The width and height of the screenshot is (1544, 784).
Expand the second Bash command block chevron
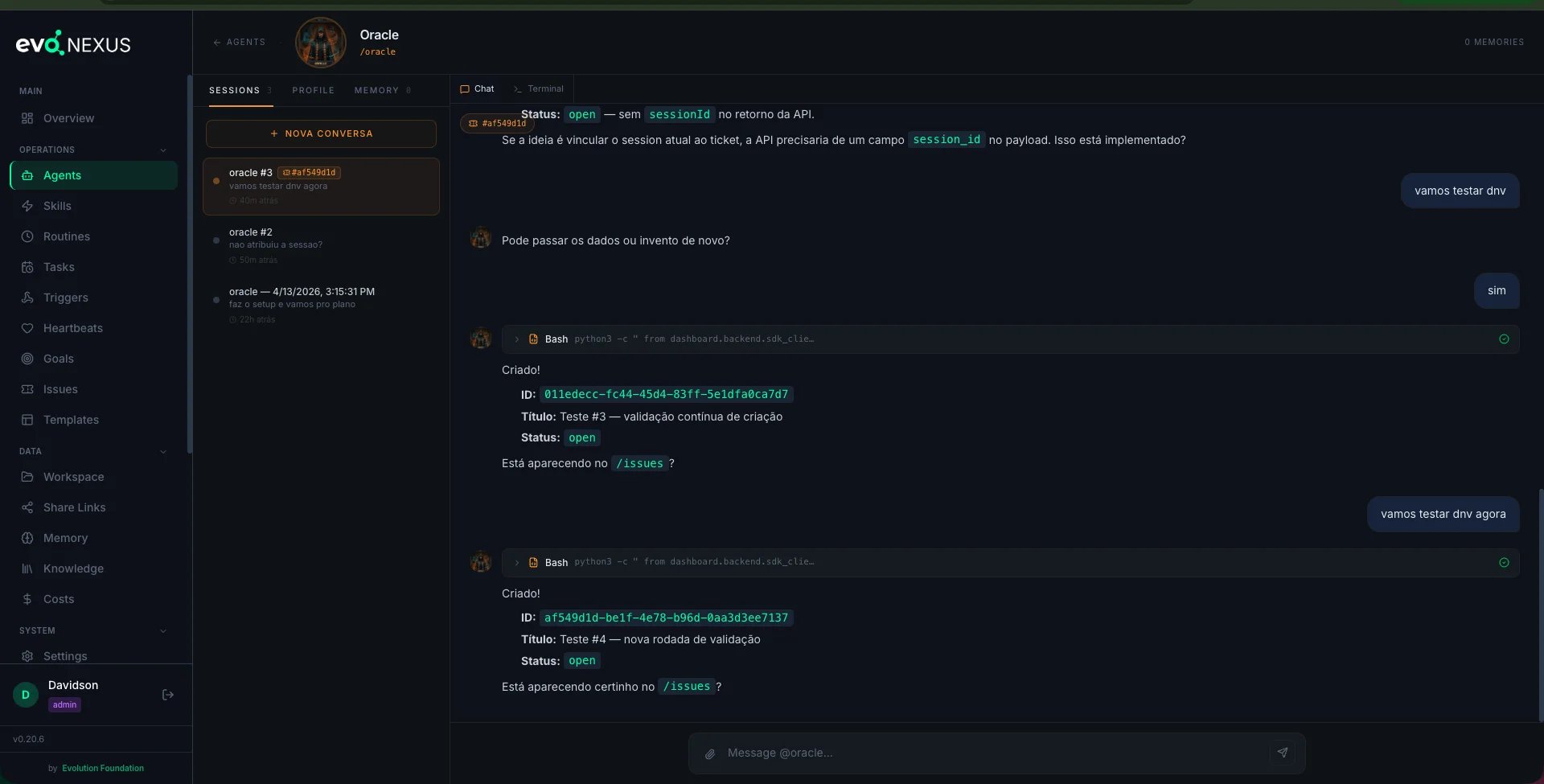point(517,563)
